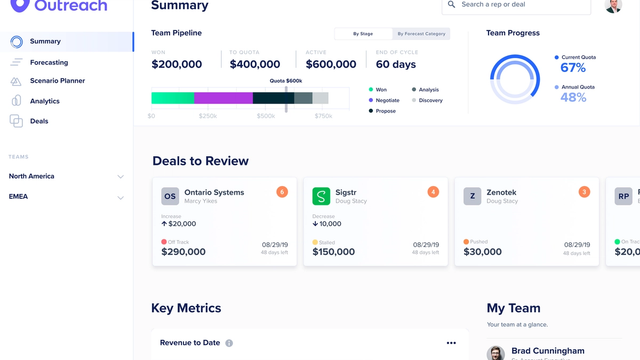Click the purple Negotiate segment in pipeline bar
The width and height of the screenshot is (640, 360).
[x=223, y=98]
